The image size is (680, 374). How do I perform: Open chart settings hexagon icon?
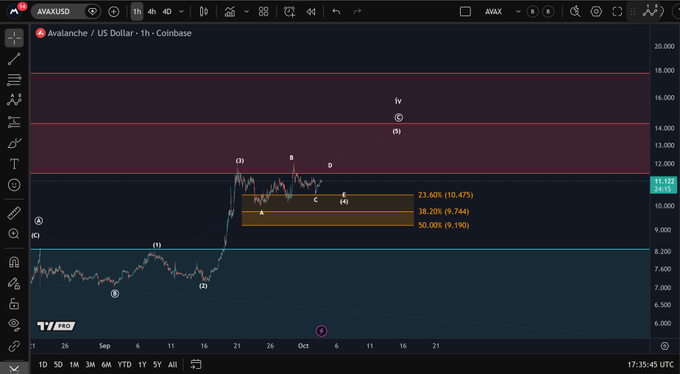[x=596, y=12]
